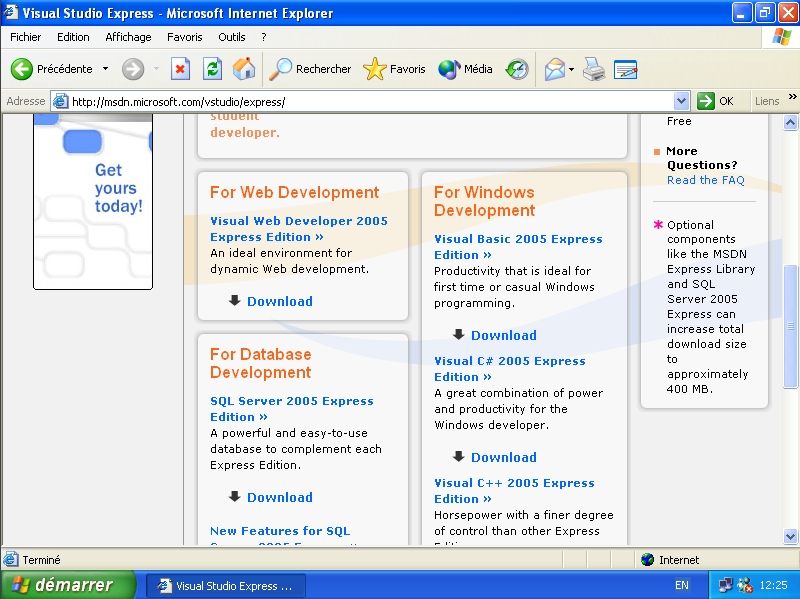800x599 pixels.
Task: Expand the address bar URL dropdown
Action: click(x=682, y=101)
